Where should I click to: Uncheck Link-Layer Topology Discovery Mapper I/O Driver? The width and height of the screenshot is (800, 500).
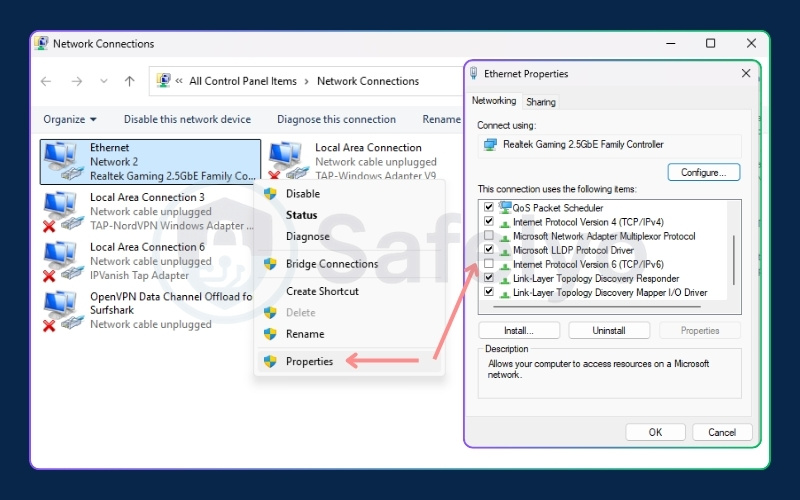489,292
